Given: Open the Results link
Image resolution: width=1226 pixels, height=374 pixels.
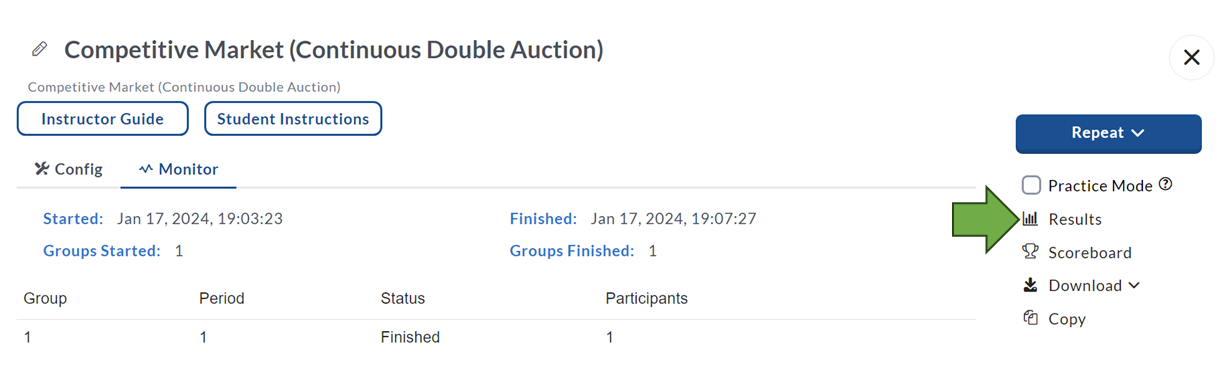Looking at the screenshot, I should (1075, 219).
